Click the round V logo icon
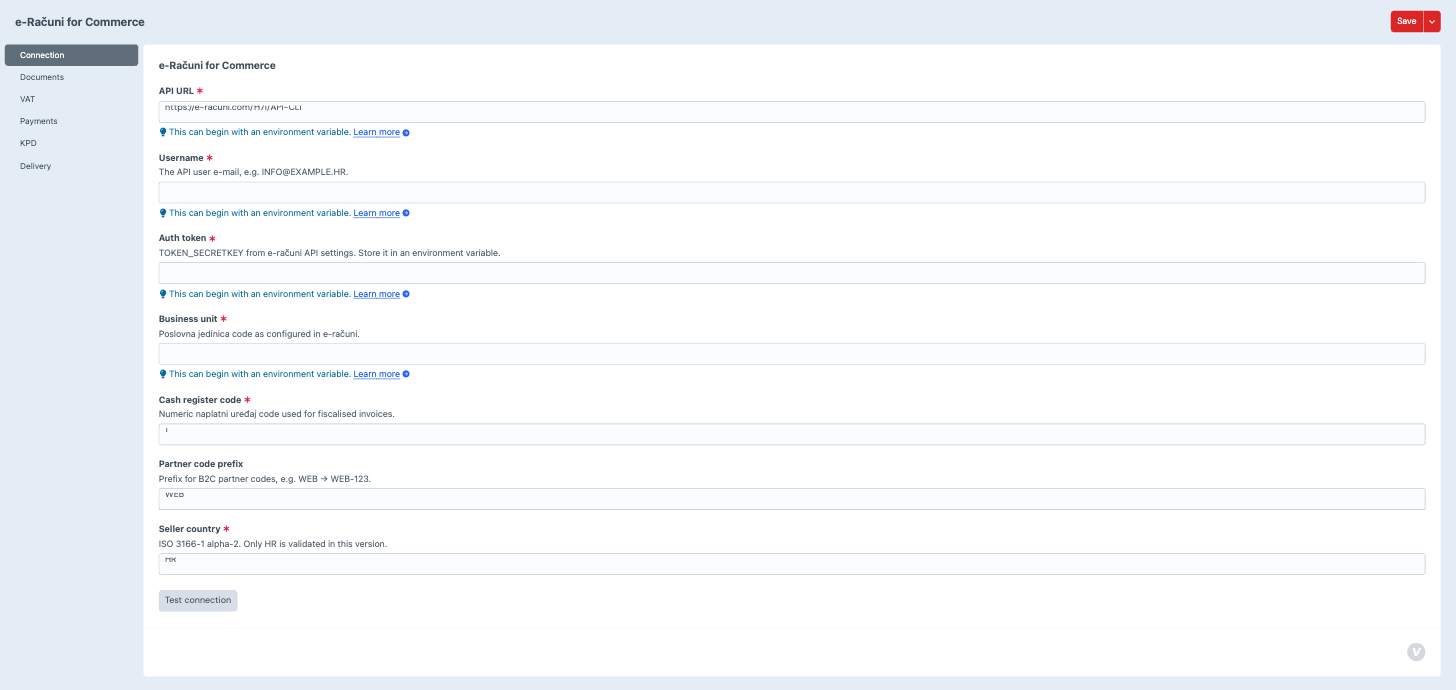1456x690 pixels. click(1416, 652)
